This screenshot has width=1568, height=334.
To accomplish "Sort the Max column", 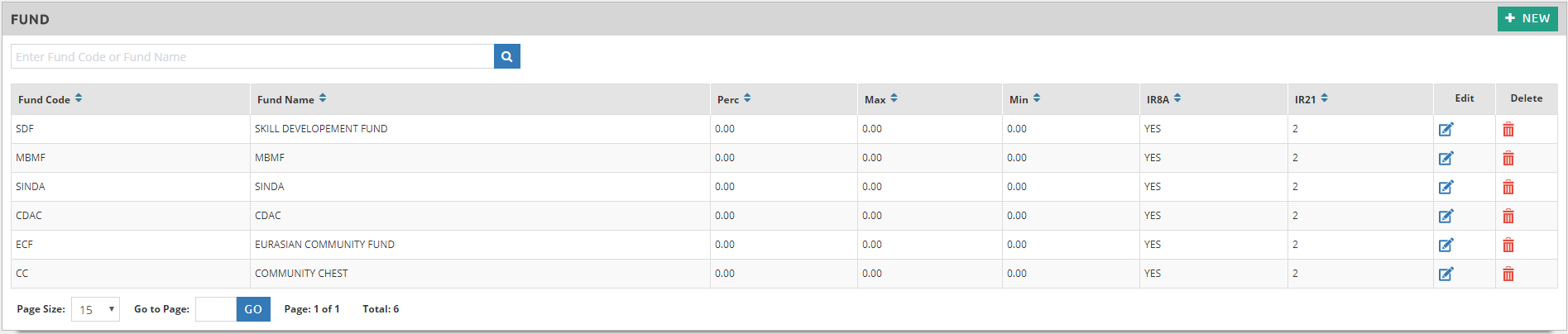I will click(894, 98).
